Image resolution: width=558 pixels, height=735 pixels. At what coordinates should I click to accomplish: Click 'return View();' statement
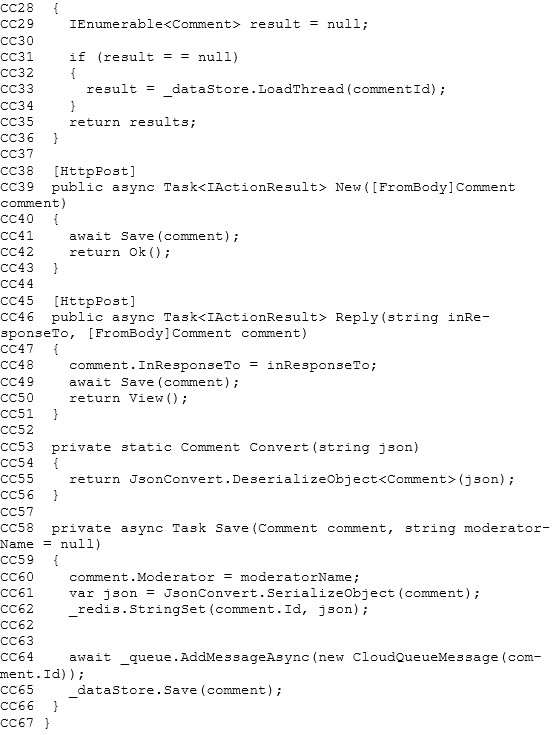point(128,398)
